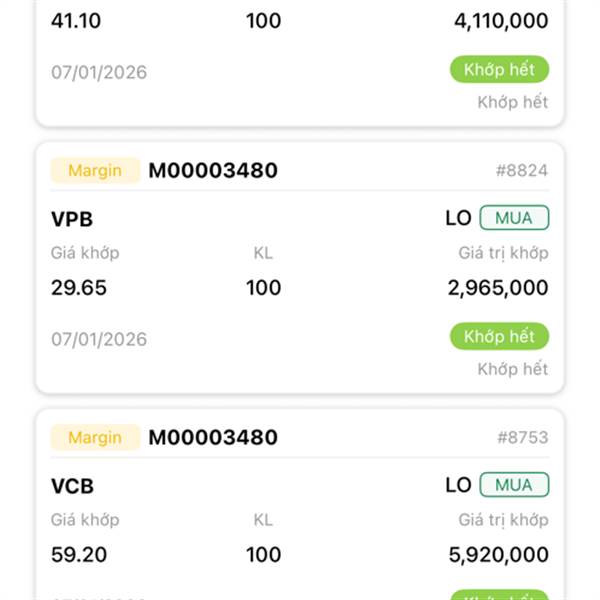Tap the Margin badge on order #8824
Image resolution: width=600 pixels, height=600 pixels.
[95, 170]
